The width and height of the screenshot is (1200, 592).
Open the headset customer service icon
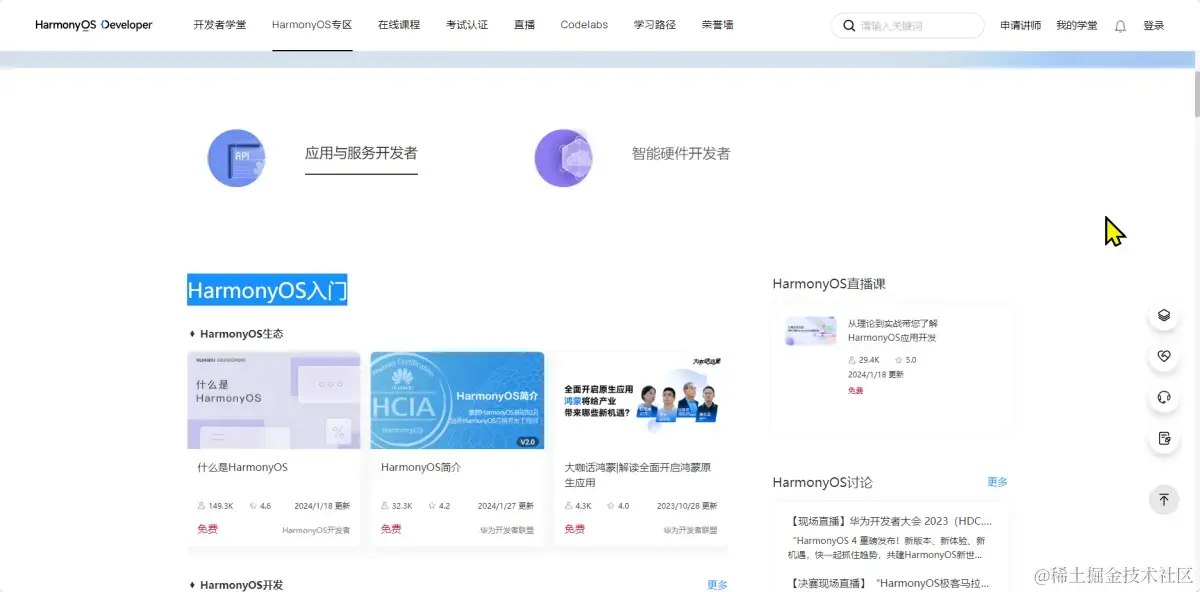click(1164, 398)
